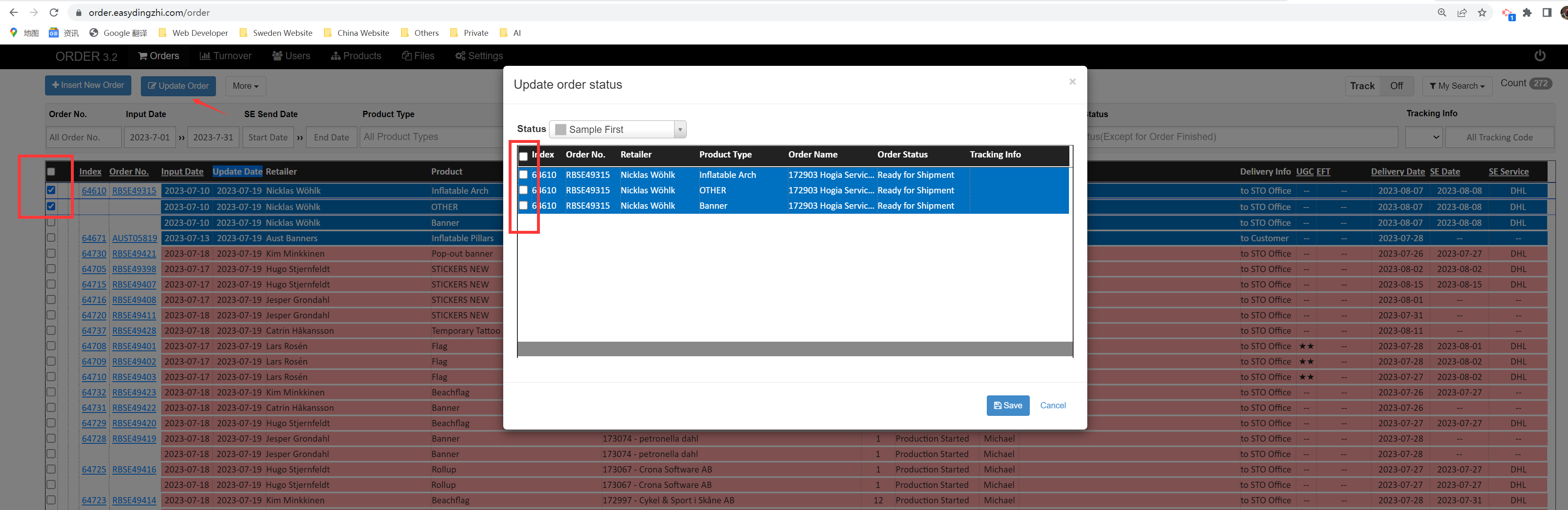Click the All Order No. input field
Image resolution: width=1568 pixels, height=510 pixels.
pyautogui.click(x=83, y=137)
